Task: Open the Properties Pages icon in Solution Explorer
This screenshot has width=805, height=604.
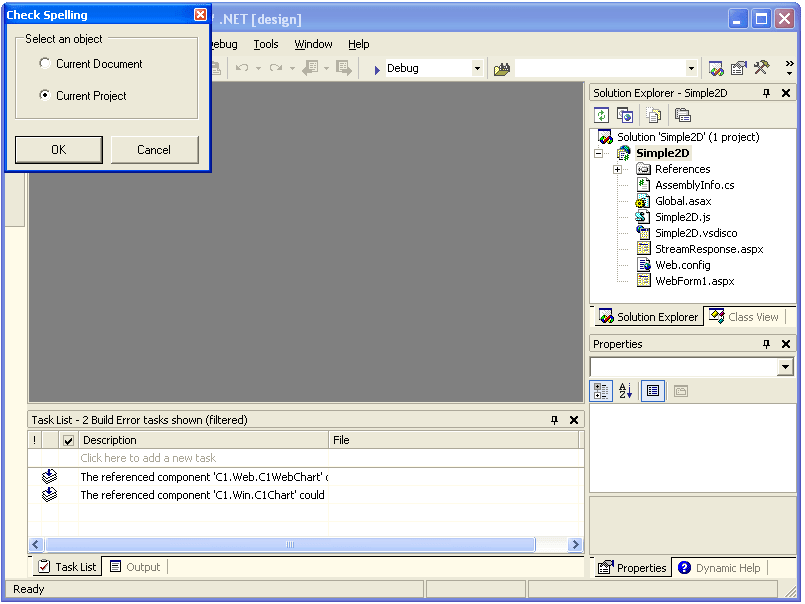Action: pyautogui.click(x=685, y=115)
